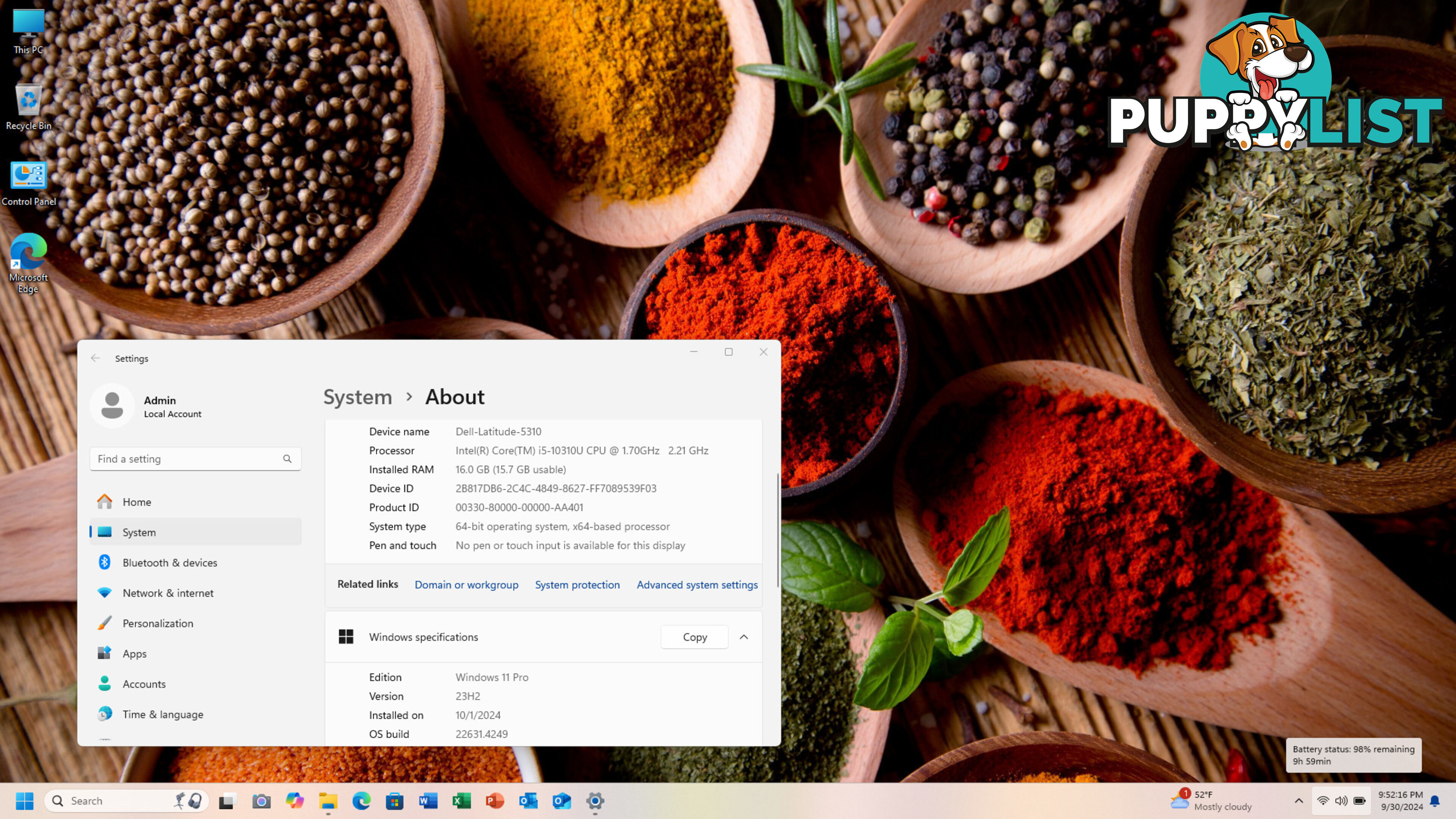
Task: Show hidden tray icons chevron
Action: click(x=1299, y=800)
